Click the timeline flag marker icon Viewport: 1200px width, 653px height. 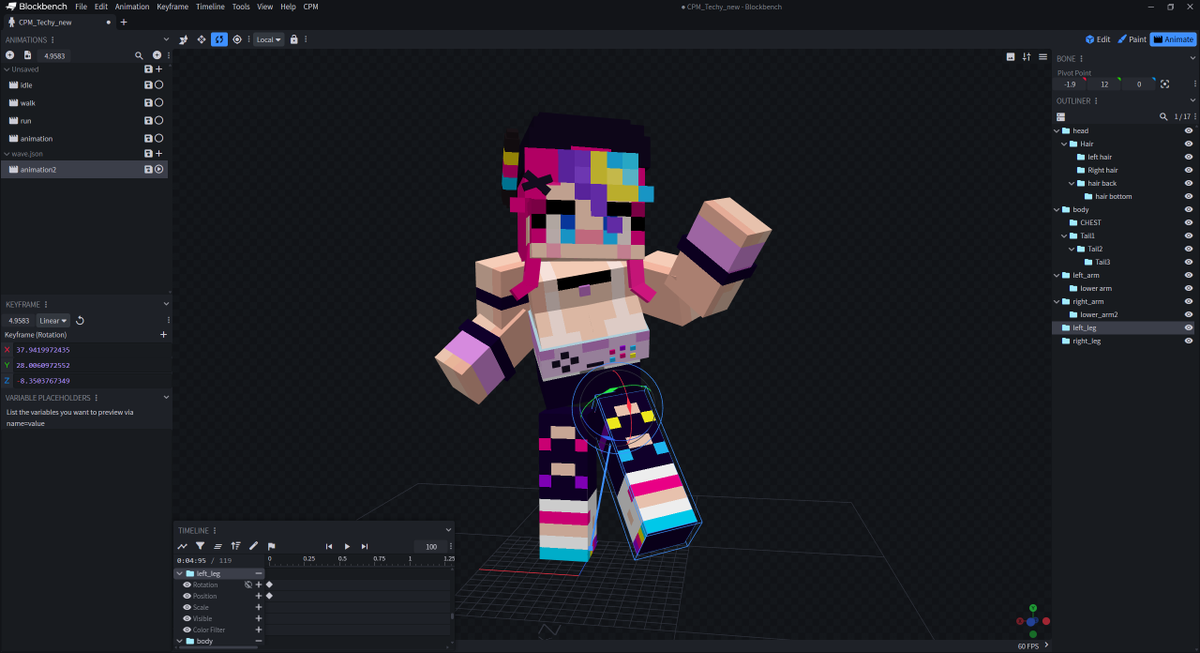pyautogui.click(x=271, y=547)
